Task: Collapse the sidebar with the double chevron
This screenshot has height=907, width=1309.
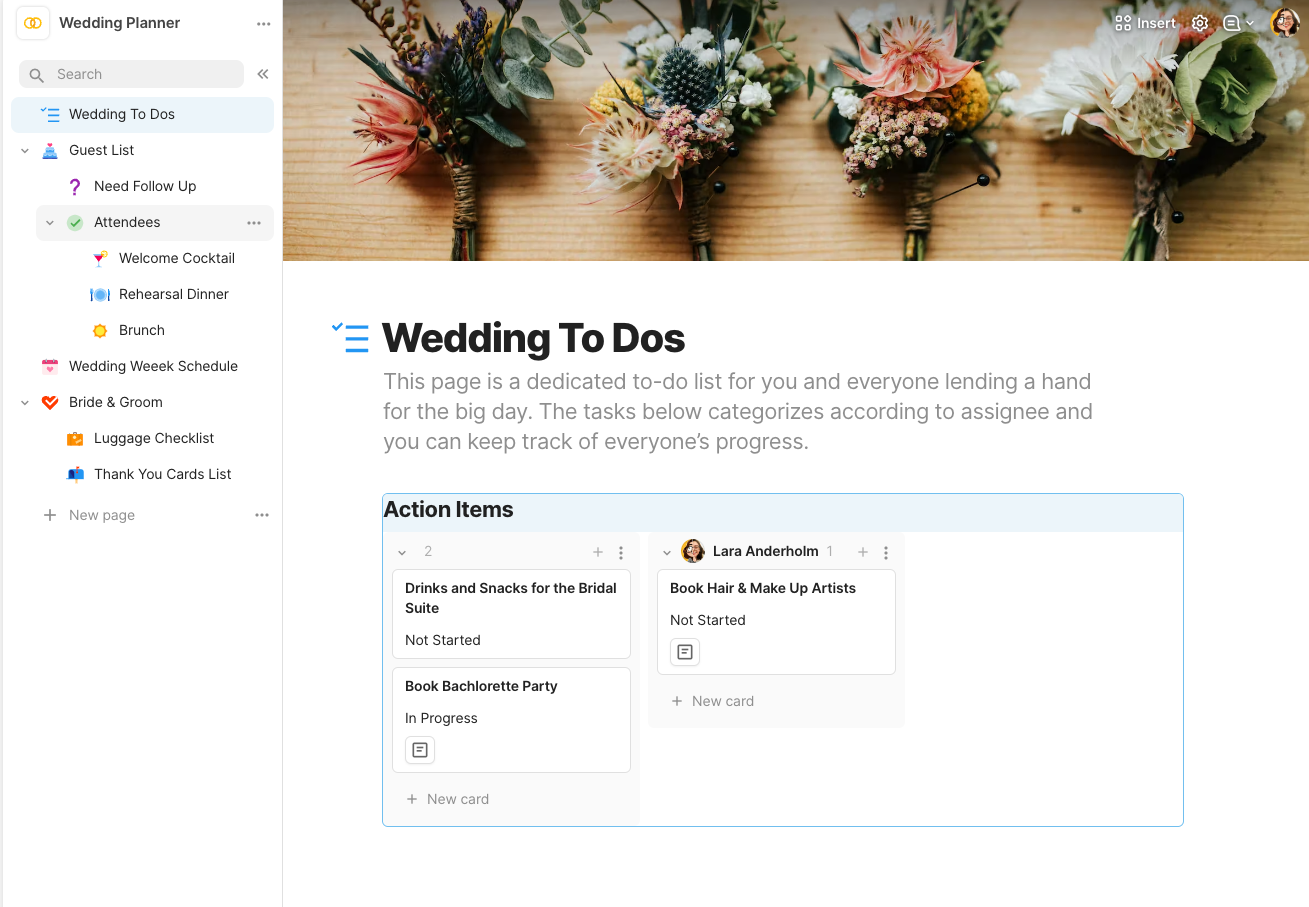Action: (x=263, y=74)
